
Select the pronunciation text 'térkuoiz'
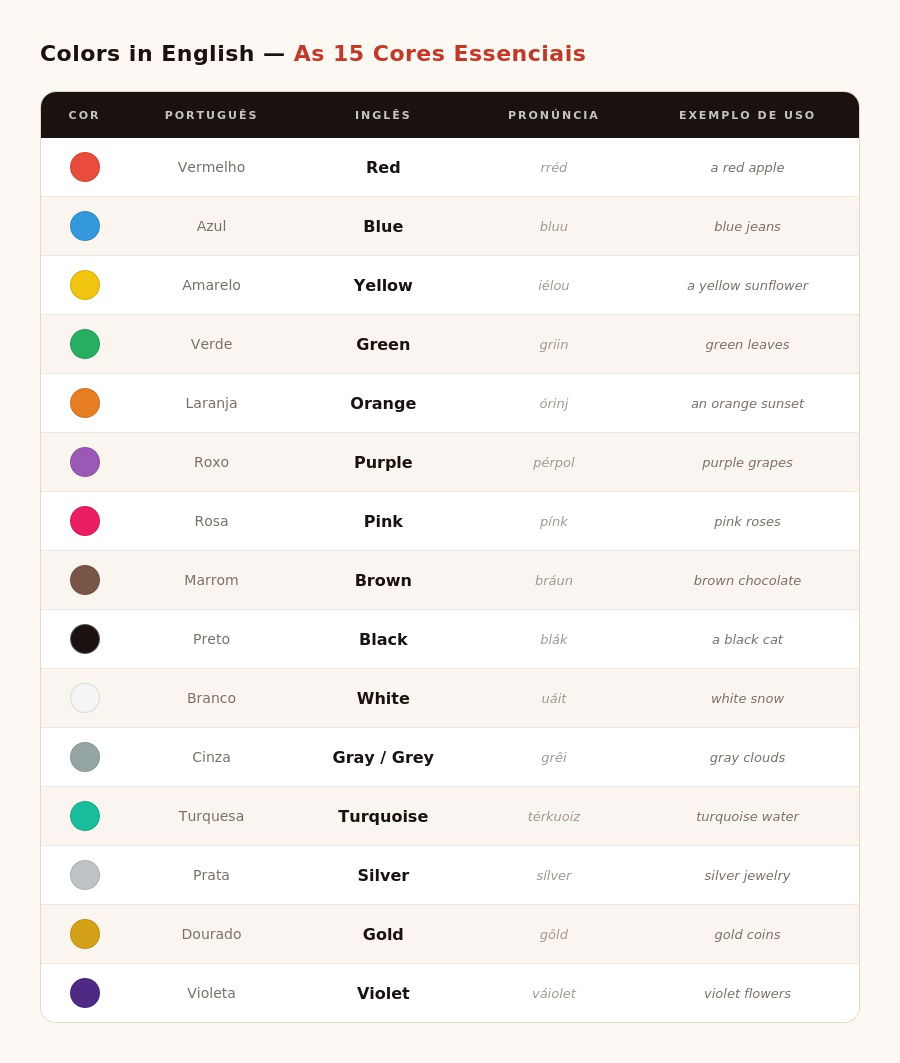pos(553,816)
